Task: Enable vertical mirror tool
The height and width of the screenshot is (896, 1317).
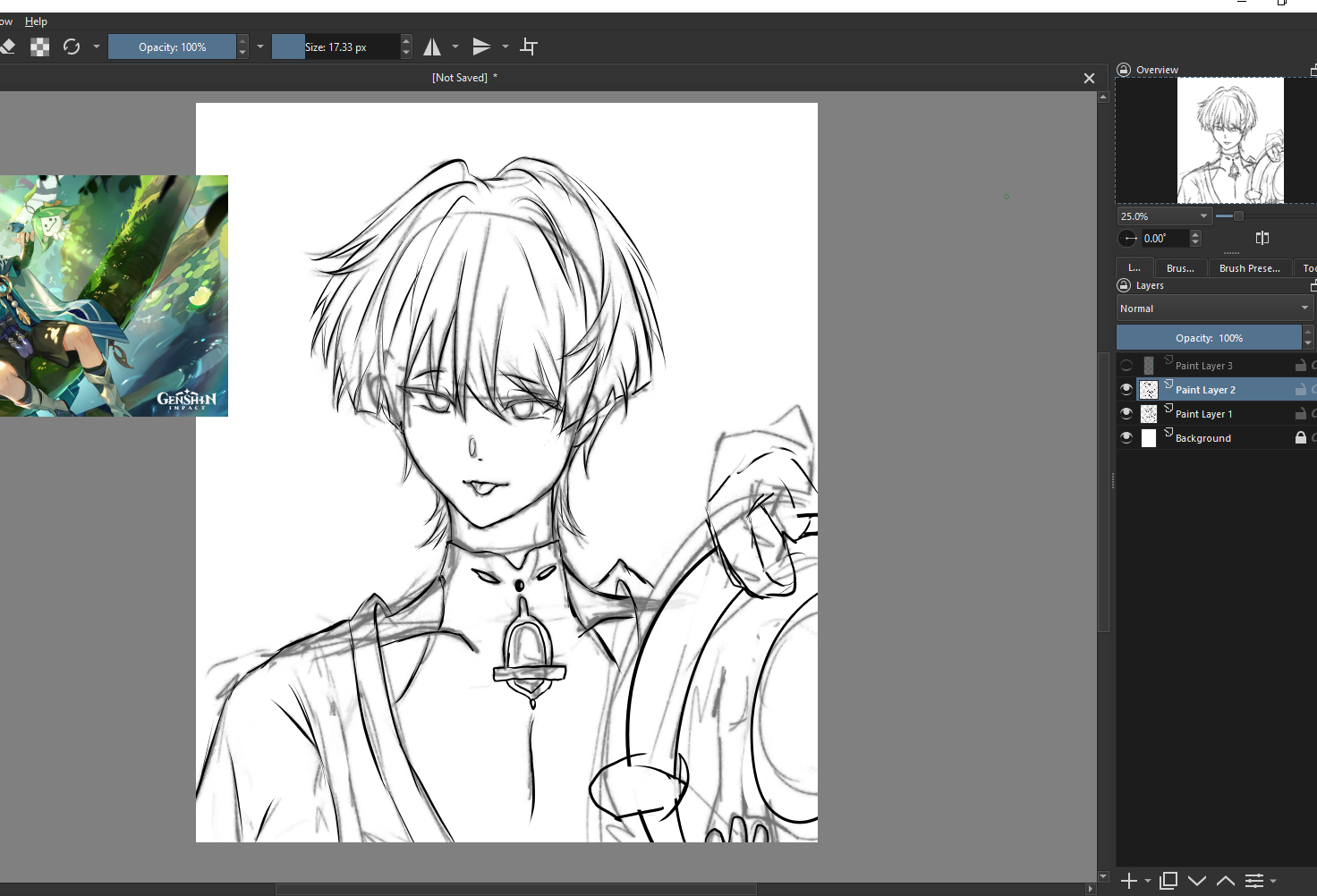Action: [481, 46]
